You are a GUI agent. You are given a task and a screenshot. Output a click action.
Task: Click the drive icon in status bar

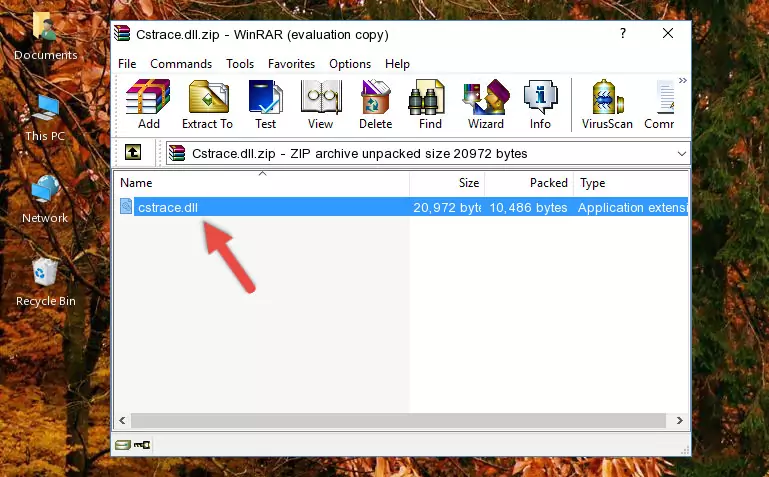point(123,445)
